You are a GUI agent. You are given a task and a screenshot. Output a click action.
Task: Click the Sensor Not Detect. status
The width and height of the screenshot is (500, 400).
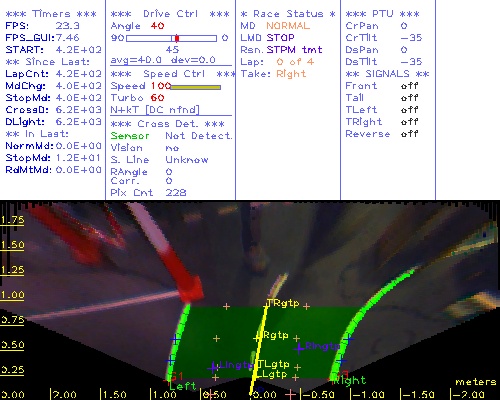171,136
